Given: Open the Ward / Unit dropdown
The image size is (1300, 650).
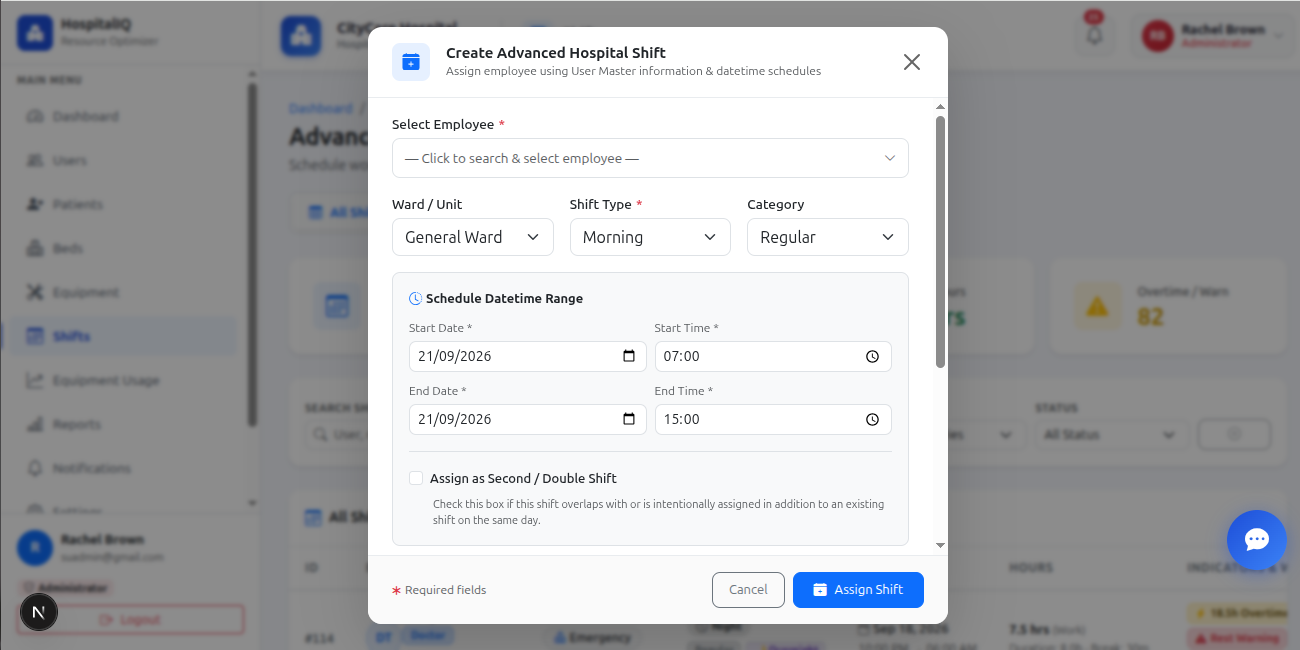Looking at the screenshot, I should [x=473, y=237].
